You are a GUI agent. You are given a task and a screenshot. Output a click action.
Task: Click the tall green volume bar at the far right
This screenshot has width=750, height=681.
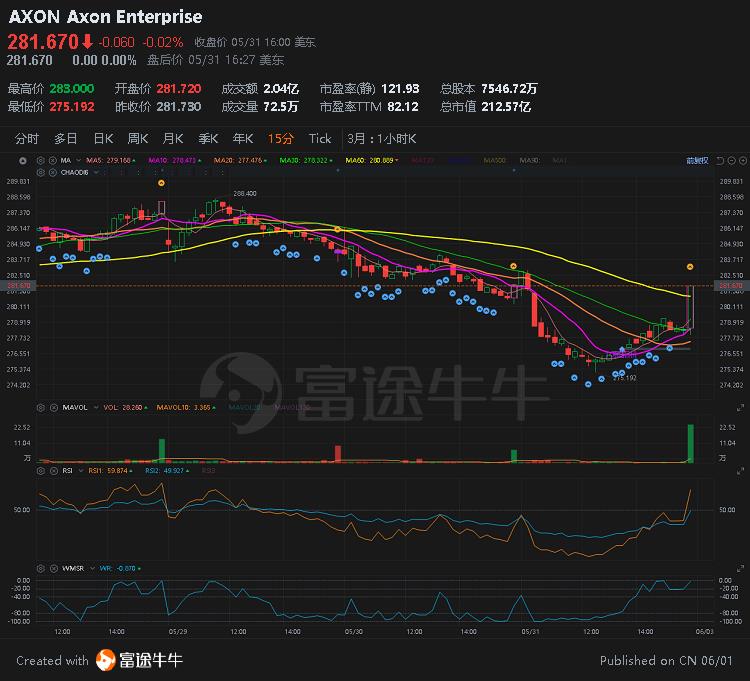(x=690, y=443)
